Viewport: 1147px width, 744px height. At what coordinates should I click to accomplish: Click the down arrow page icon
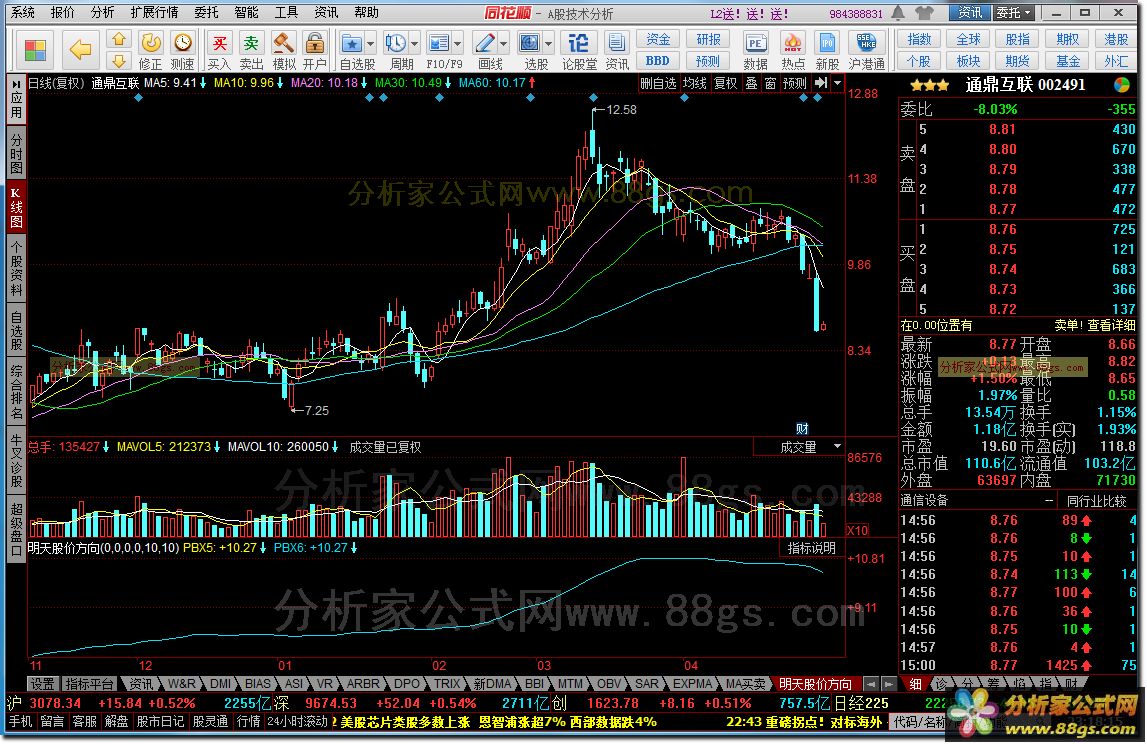[x=119, y=61]
